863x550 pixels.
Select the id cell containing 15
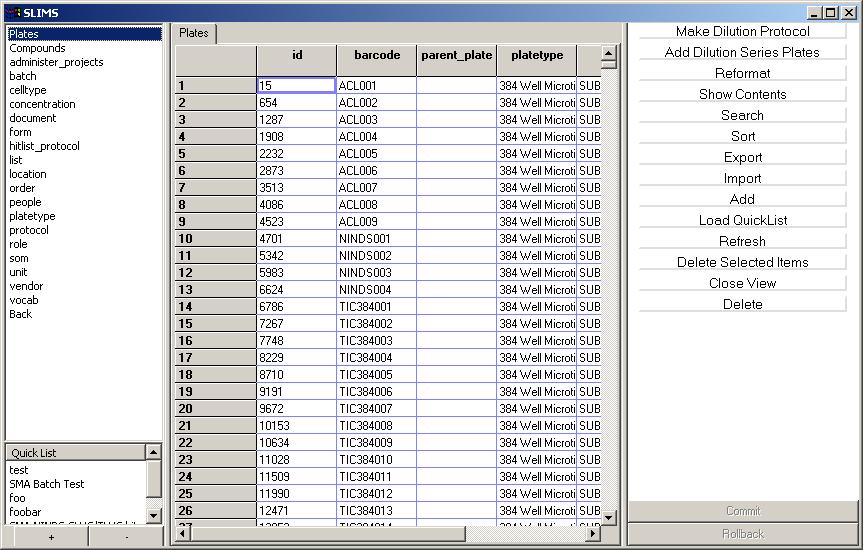tap(296, 86)
